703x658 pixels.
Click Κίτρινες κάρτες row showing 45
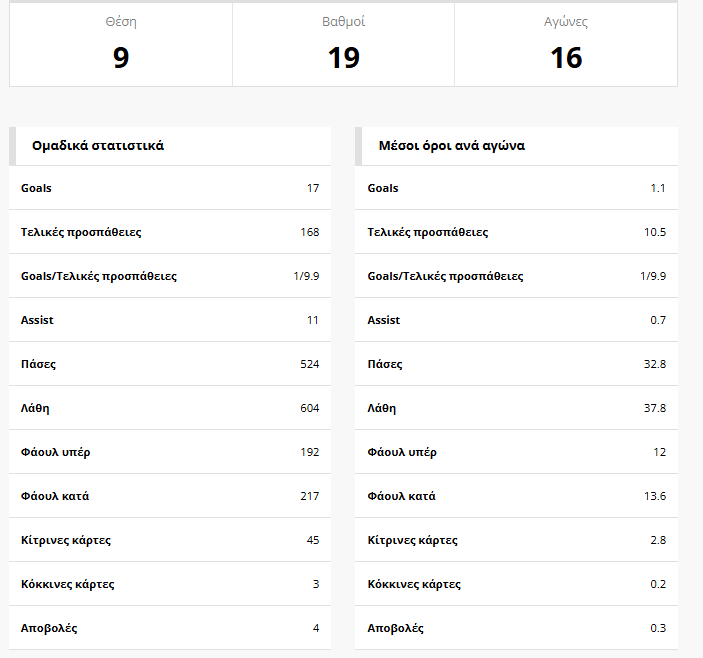click(x=170, y=540)
